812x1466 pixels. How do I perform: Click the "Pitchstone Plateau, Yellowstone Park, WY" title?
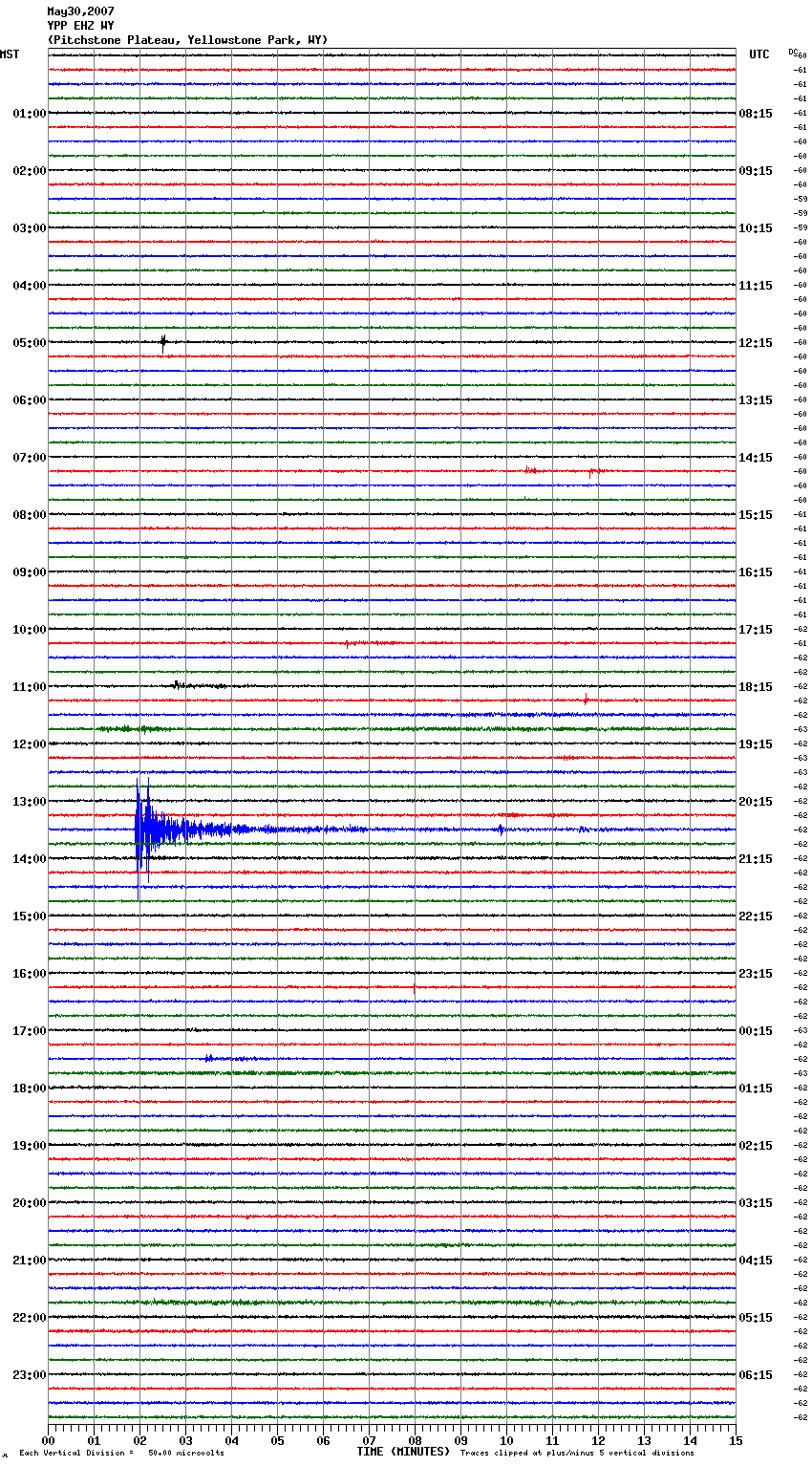[187, 40]
